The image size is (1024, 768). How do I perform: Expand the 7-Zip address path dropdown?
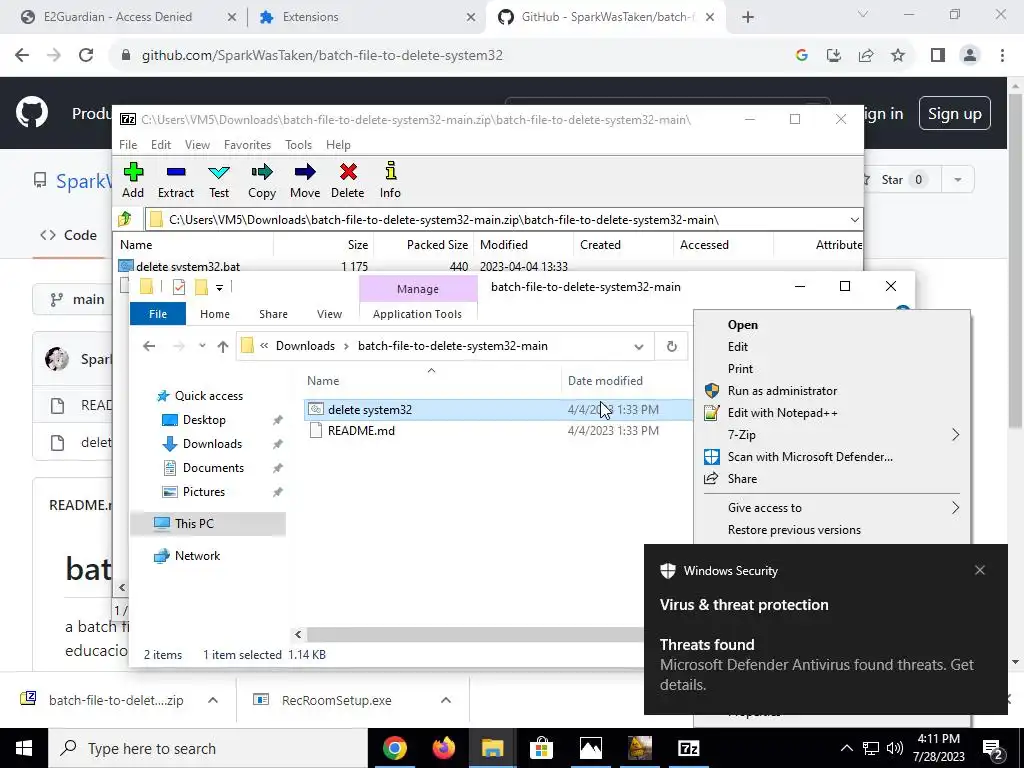tap(854, 219)
